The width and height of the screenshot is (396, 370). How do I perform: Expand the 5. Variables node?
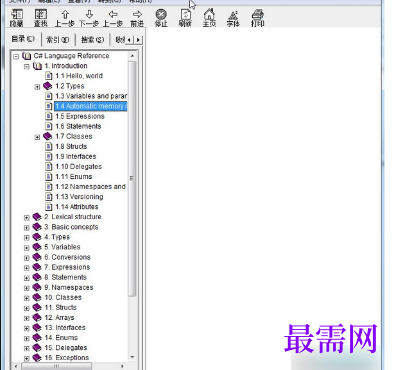pos(27,248)
